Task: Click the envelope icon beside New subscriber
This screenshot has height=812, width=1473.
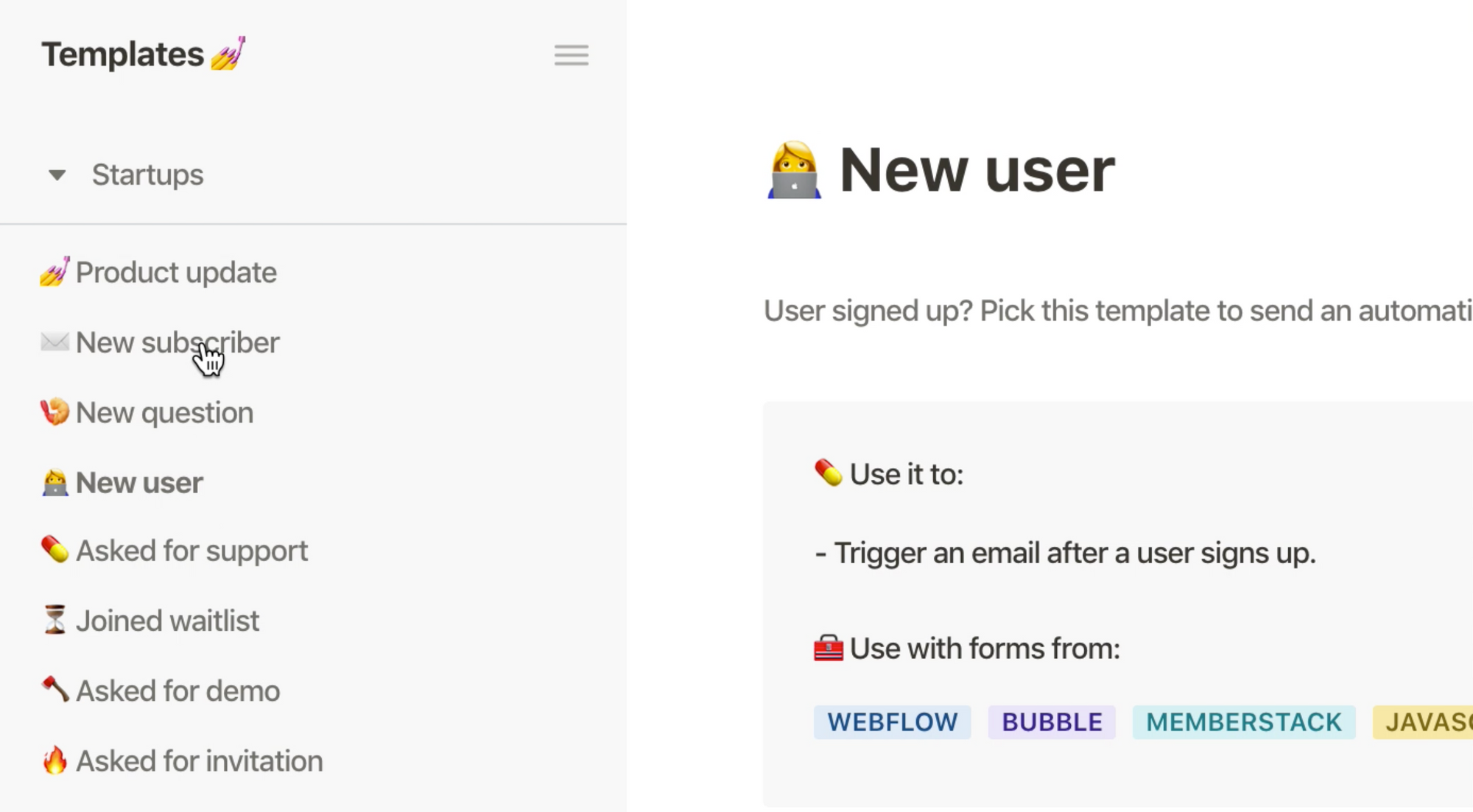Action: tap(55, 342)
